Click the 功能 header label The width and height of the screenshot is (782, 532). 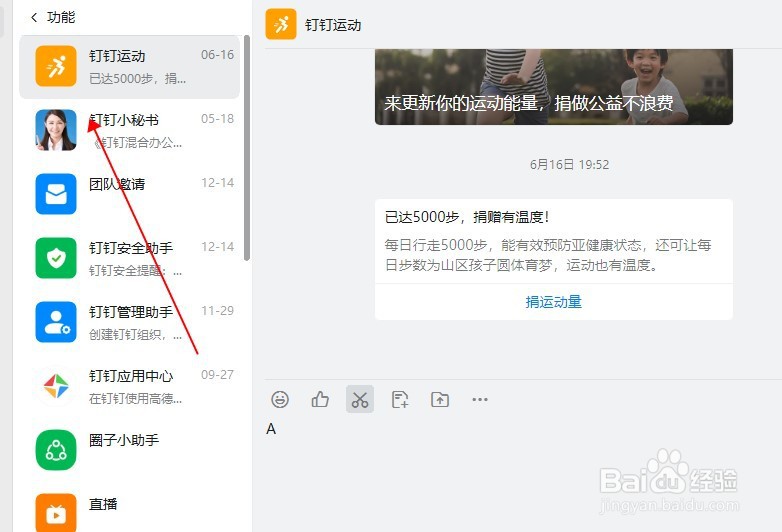(61, 17)
